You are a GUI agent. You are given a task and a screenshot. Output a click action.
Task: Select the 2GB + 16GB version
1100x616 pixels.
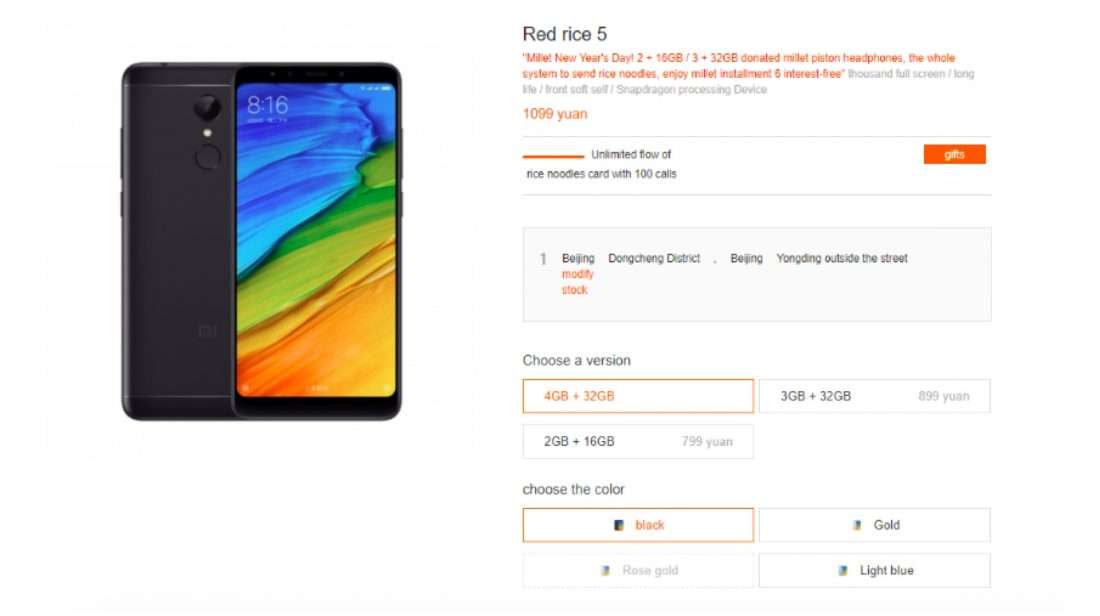pyautogui.click(x=638, y=441)
